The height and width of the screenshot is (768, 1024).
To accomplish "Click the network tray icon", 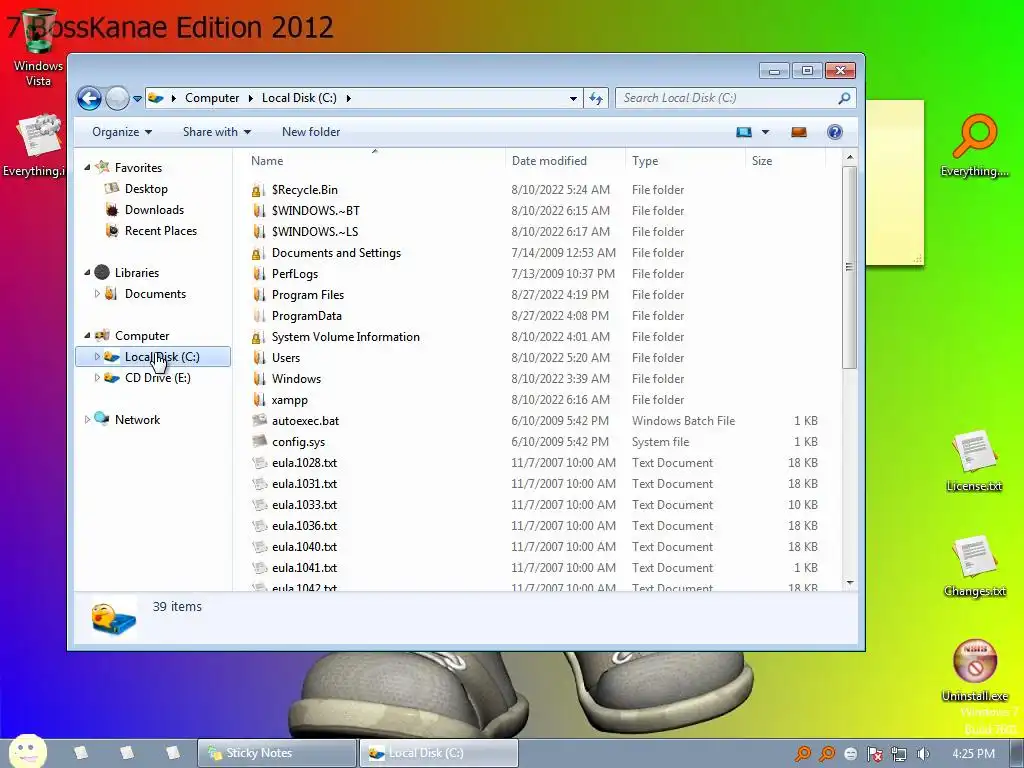I will click(899, 754).
